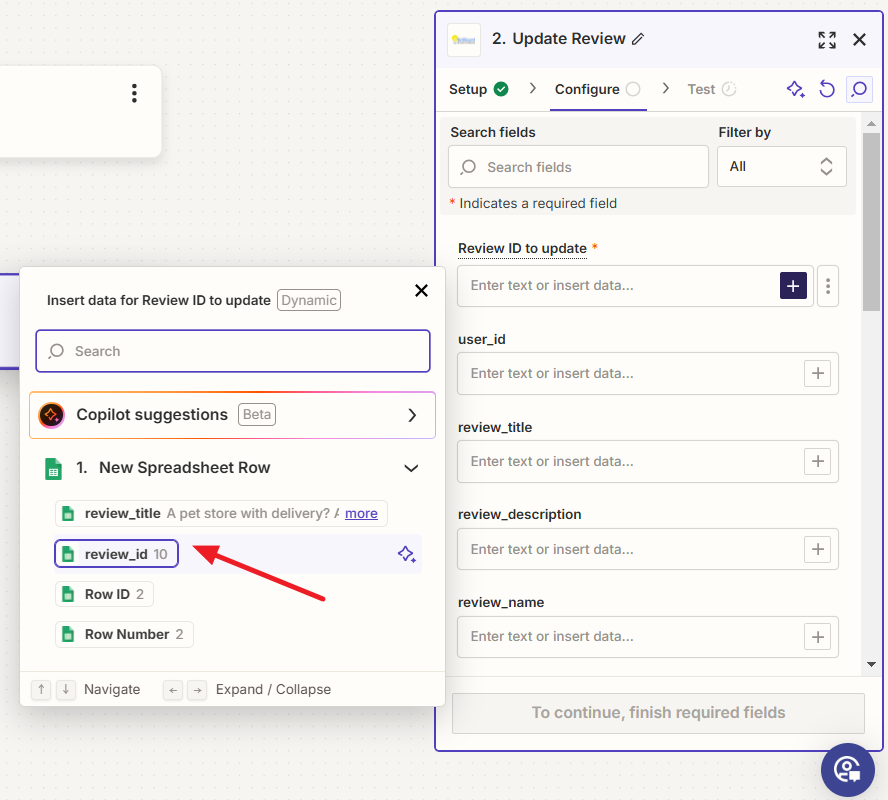
Task: Click the Copilot suggestions logo icon
Action: click(51, 415)
